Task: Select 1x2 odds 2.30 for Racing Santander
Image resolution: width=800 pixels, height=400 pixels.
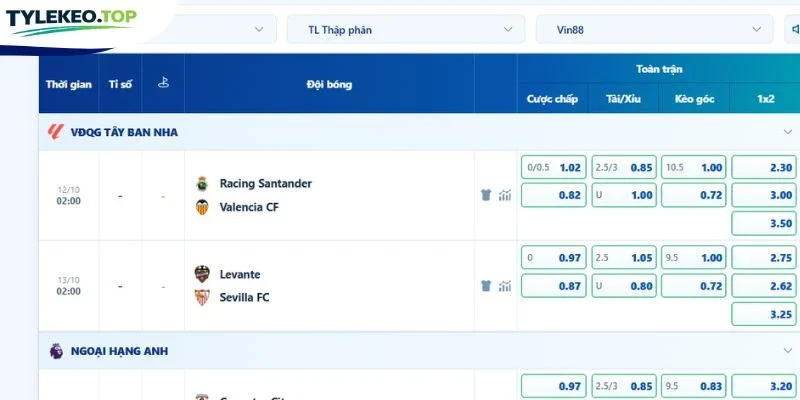Action: coord(764,167)
